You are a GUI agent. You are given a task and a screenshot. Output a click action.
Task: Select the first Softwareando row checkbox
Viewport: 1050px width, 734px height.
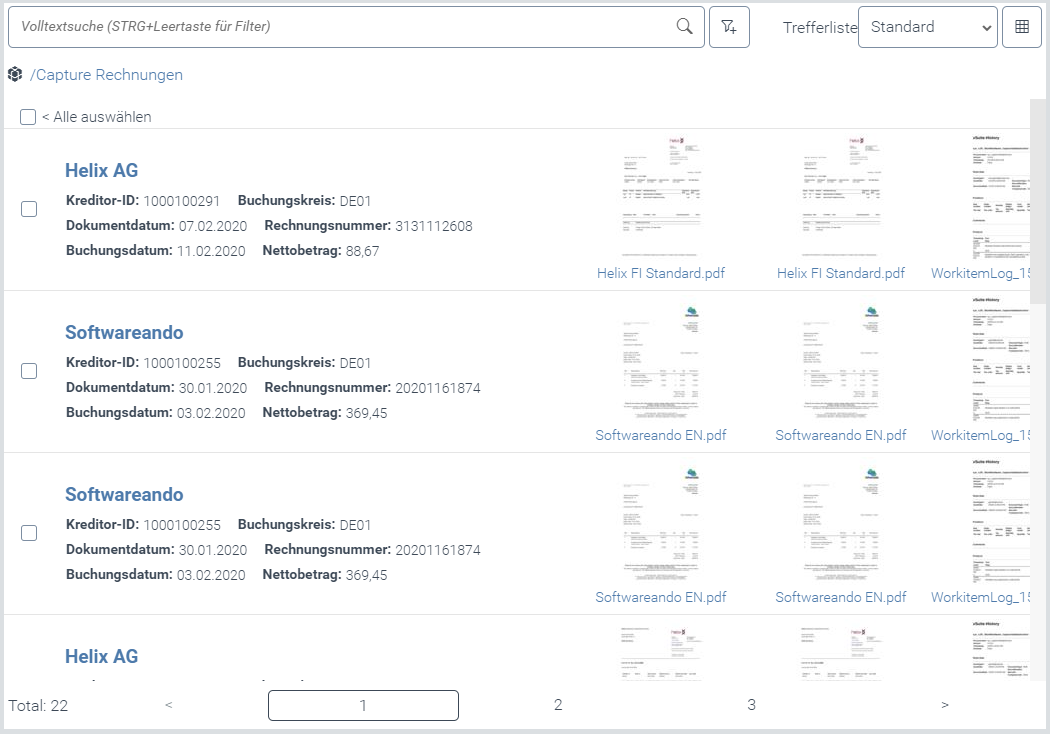(x=29, y=371)
